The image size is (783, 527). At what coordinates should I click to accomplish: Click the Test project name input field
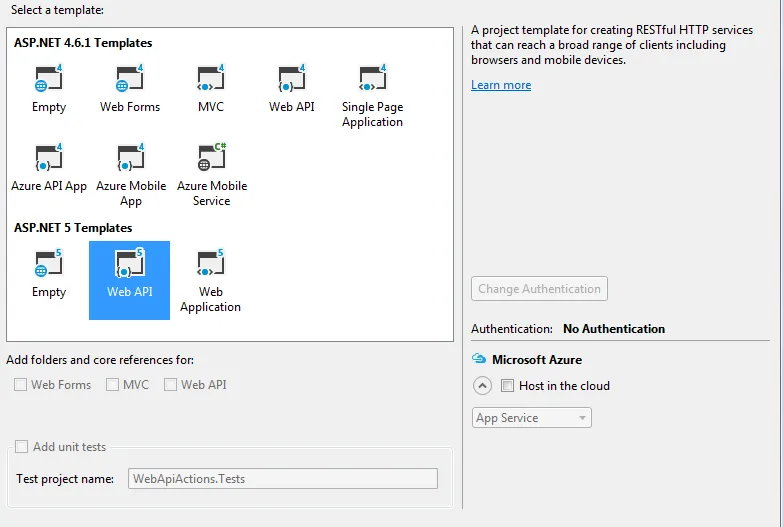pos(283,479)
